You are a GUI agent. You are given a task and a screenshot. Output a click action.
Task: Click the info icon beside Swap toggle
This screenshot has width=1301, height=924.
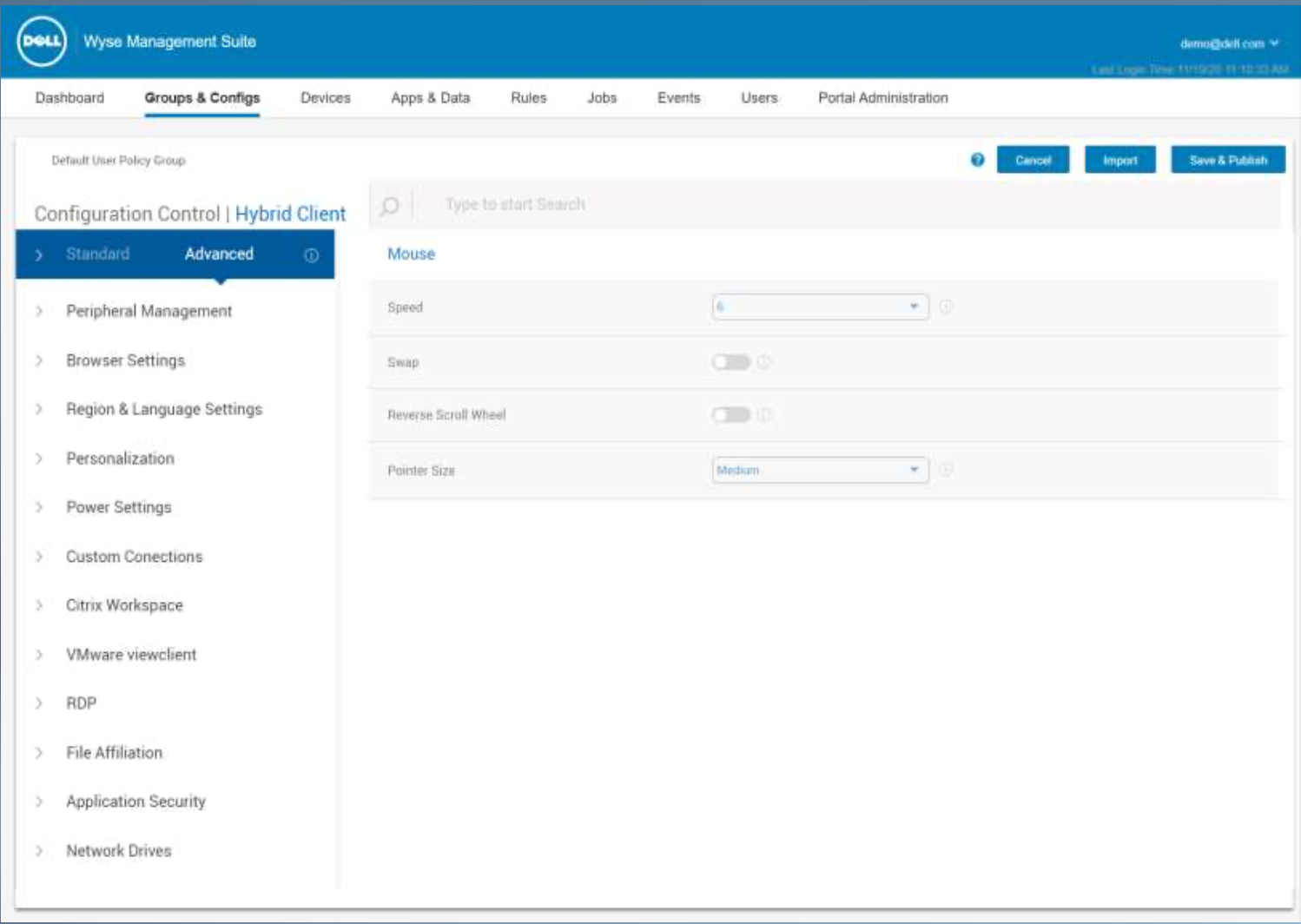click(764, 362)
